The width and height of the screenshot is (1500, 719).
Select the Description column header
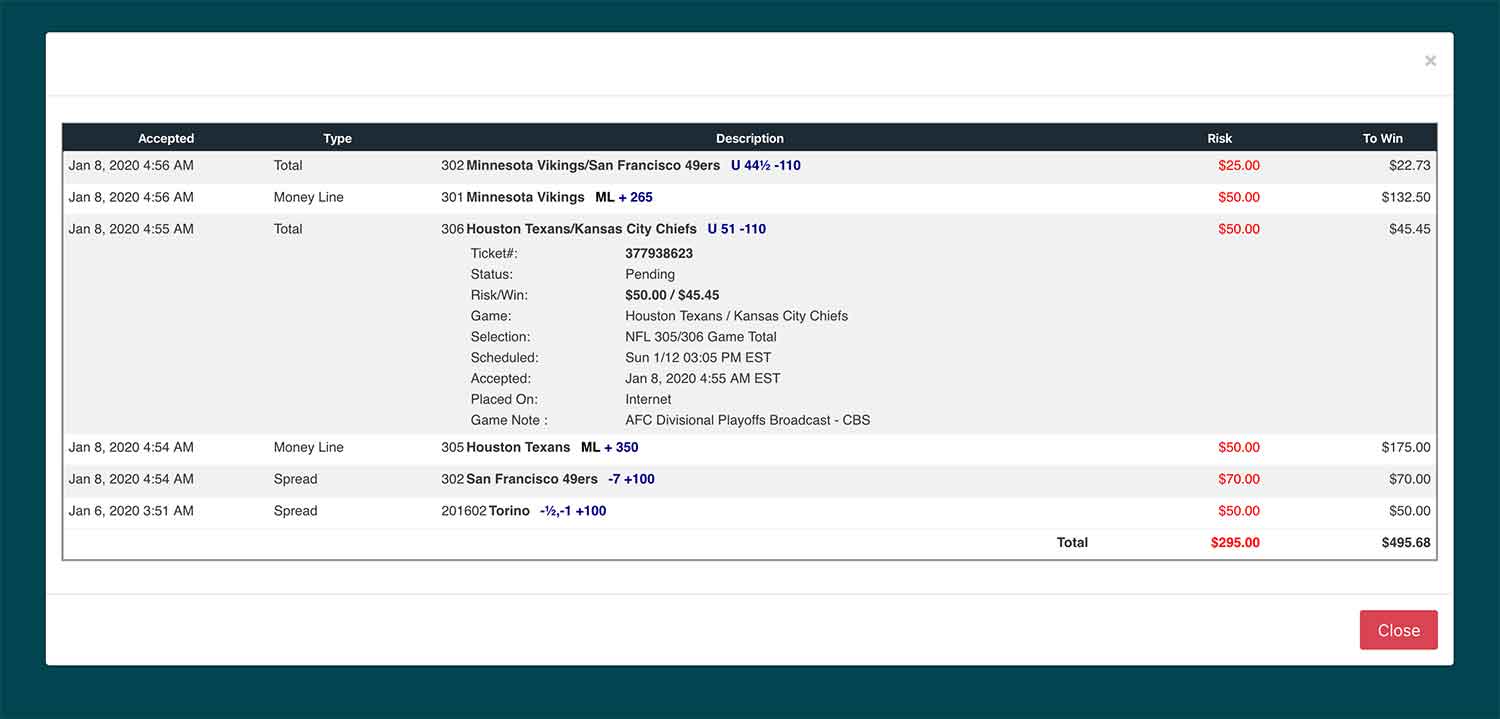pos(750,138)
